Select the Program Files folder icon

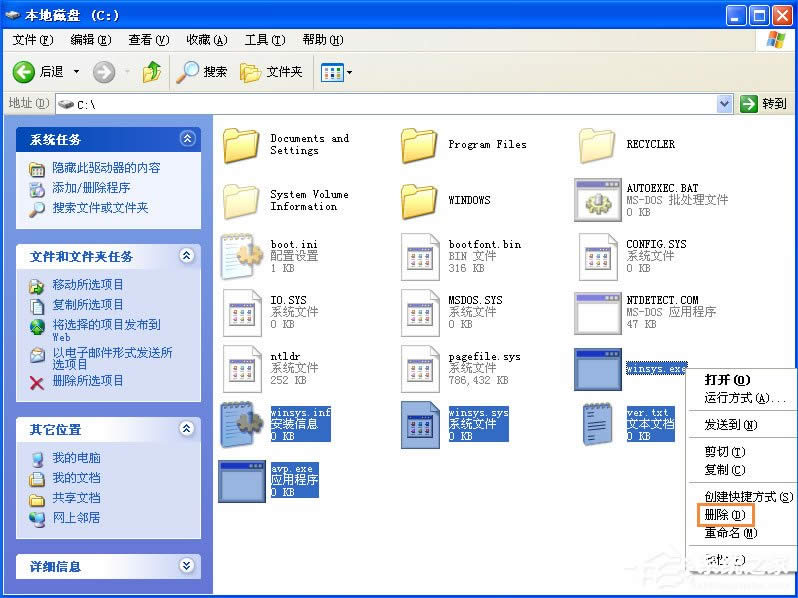(419, 145)
